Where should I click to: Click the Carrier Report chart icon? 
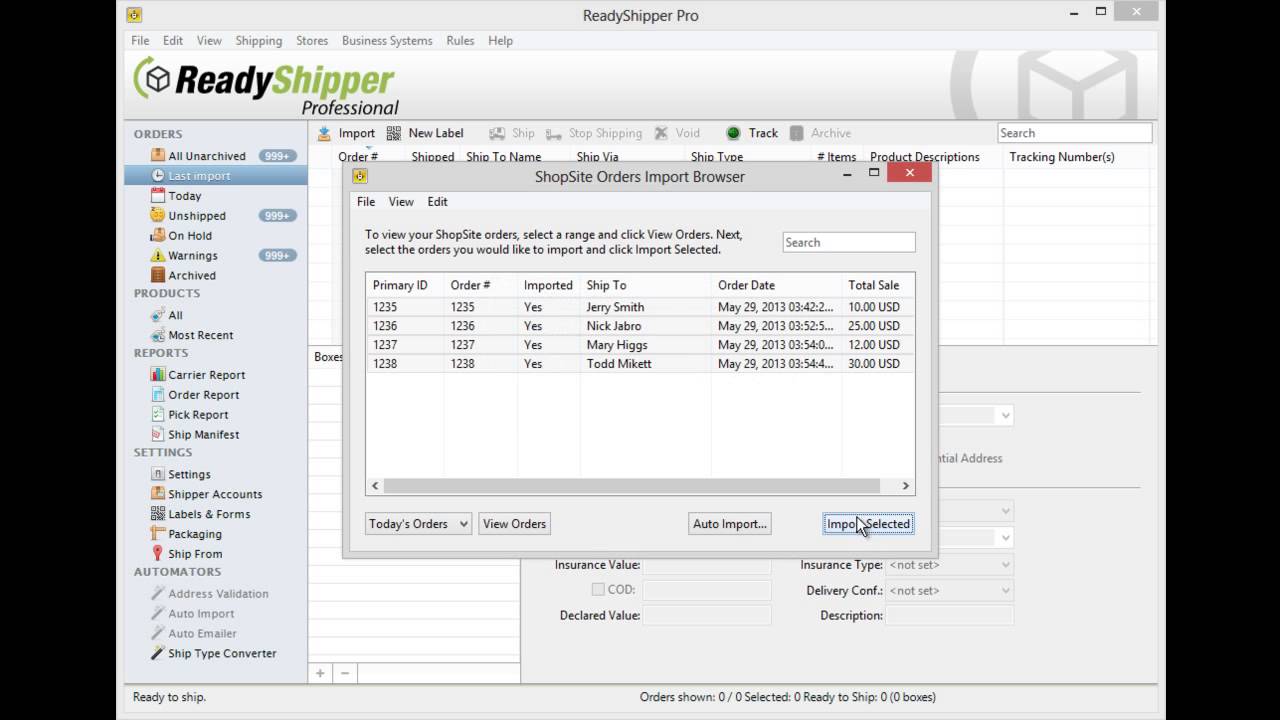click(158, 375)
